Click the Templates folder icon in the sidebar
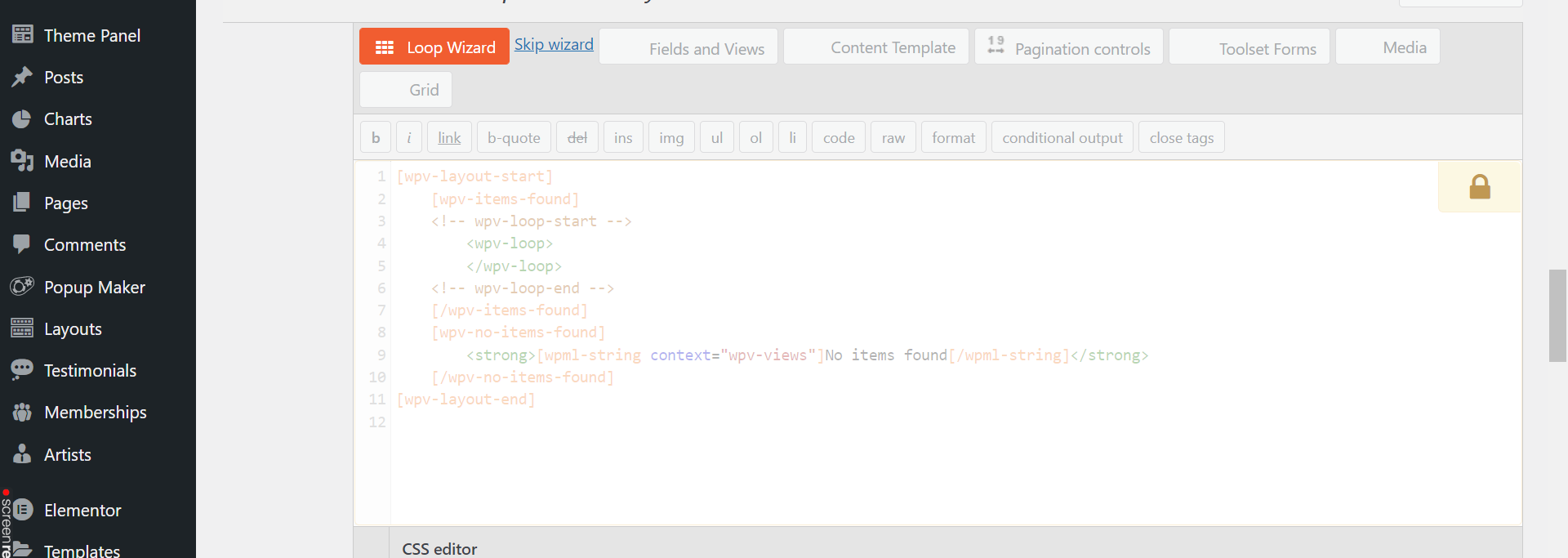The image size is (1568, 558). point(22,550)
